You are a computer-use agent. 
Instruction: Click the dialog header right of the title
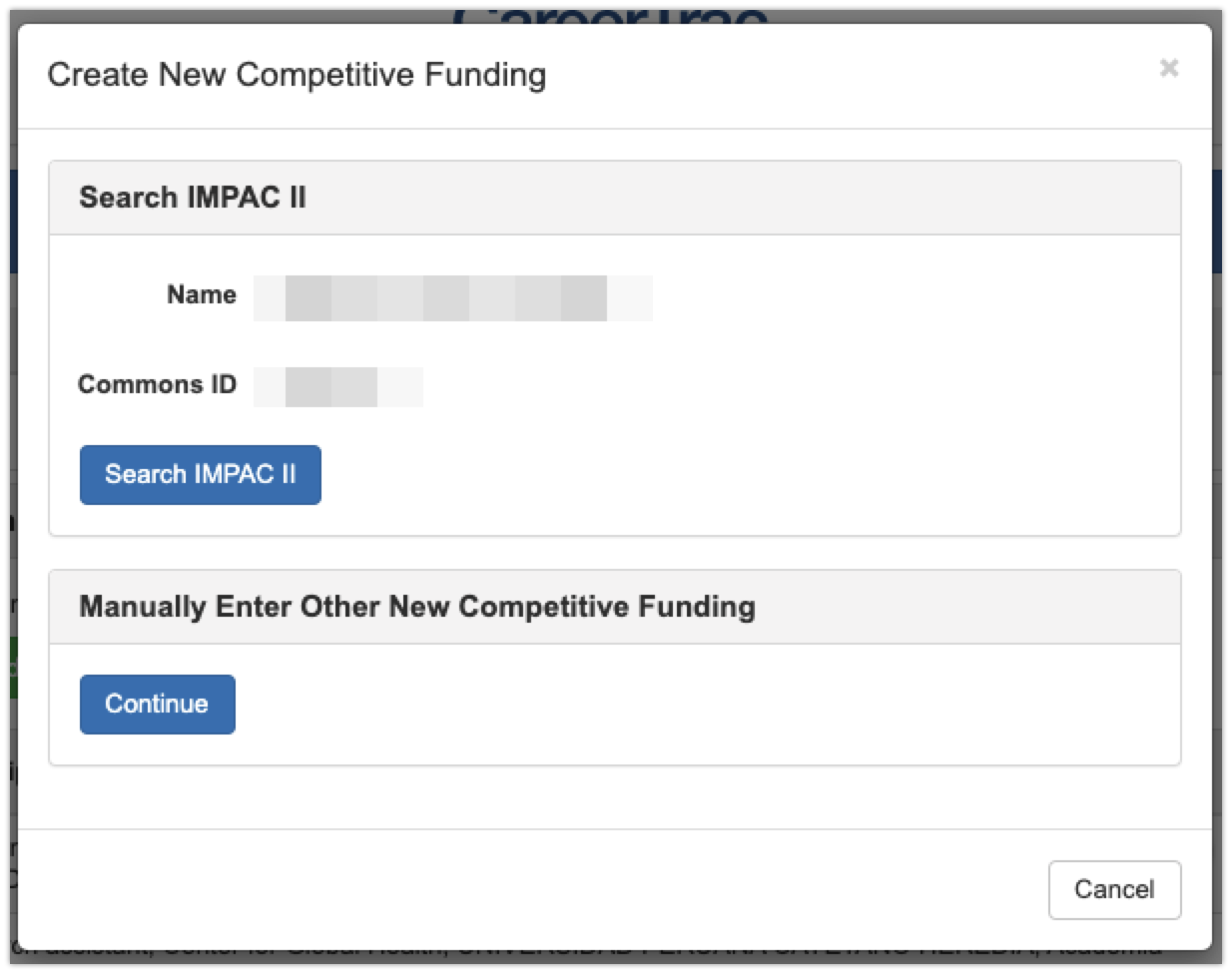pos(849,75)
